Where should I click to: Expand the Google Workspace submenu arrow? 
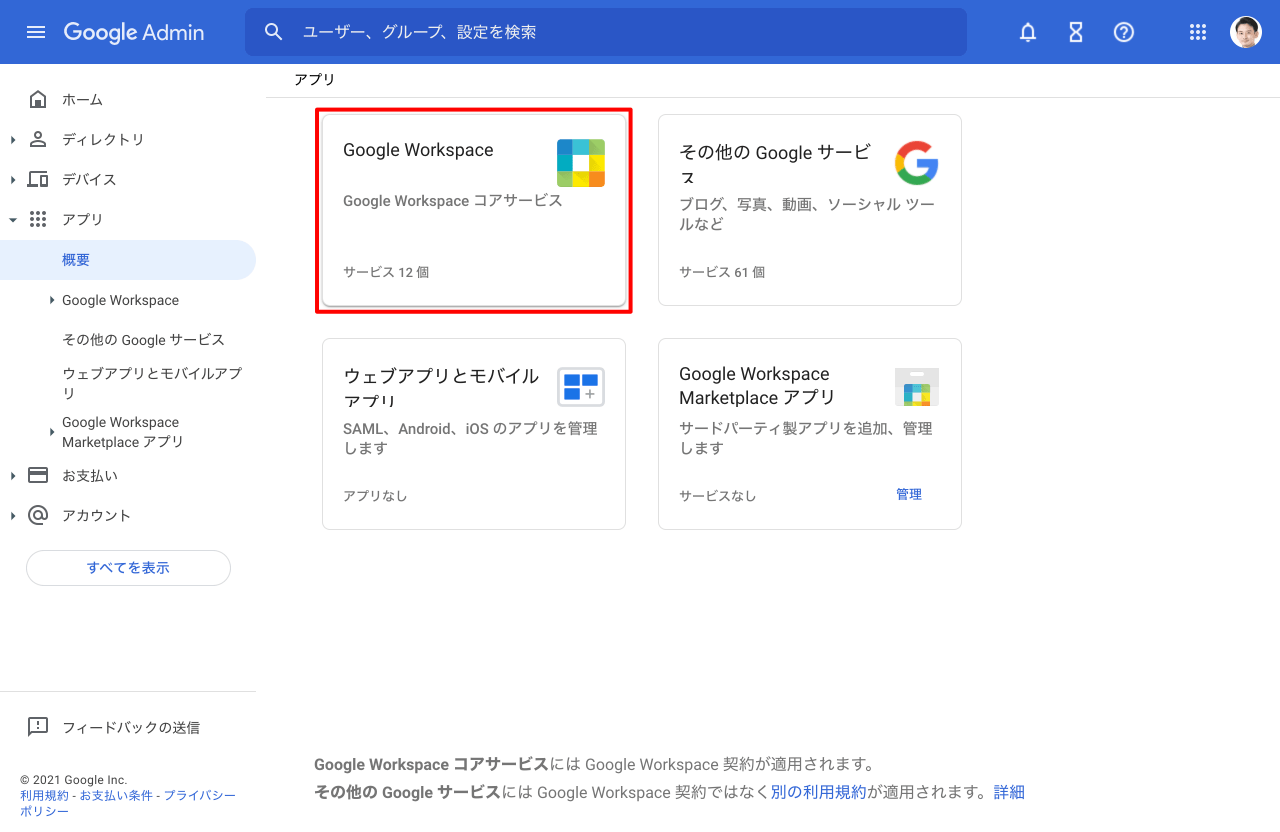(x=52, y=300)
